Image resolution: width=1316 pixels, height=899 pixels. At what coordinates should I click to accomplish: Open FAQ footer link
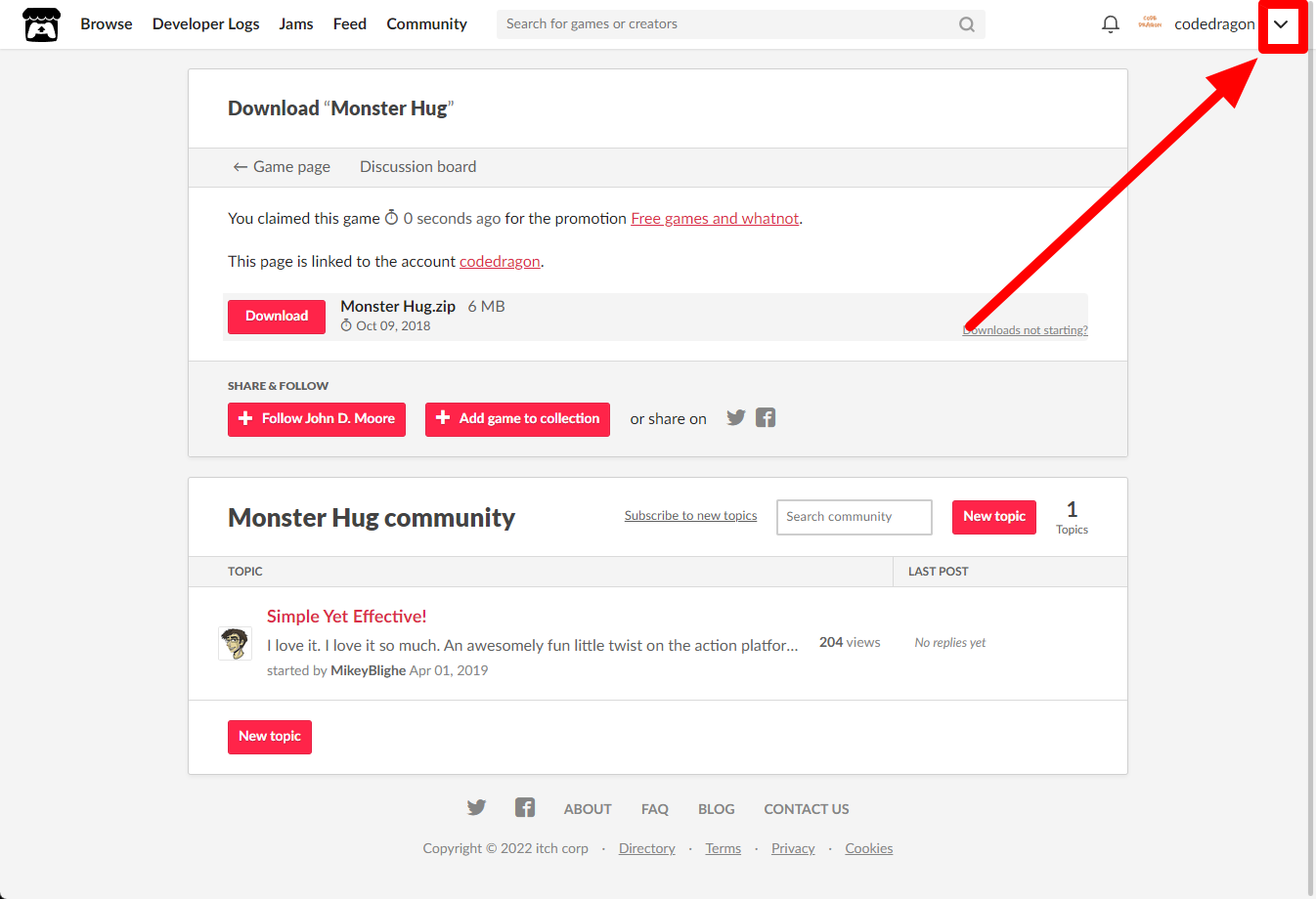(655, 809)
